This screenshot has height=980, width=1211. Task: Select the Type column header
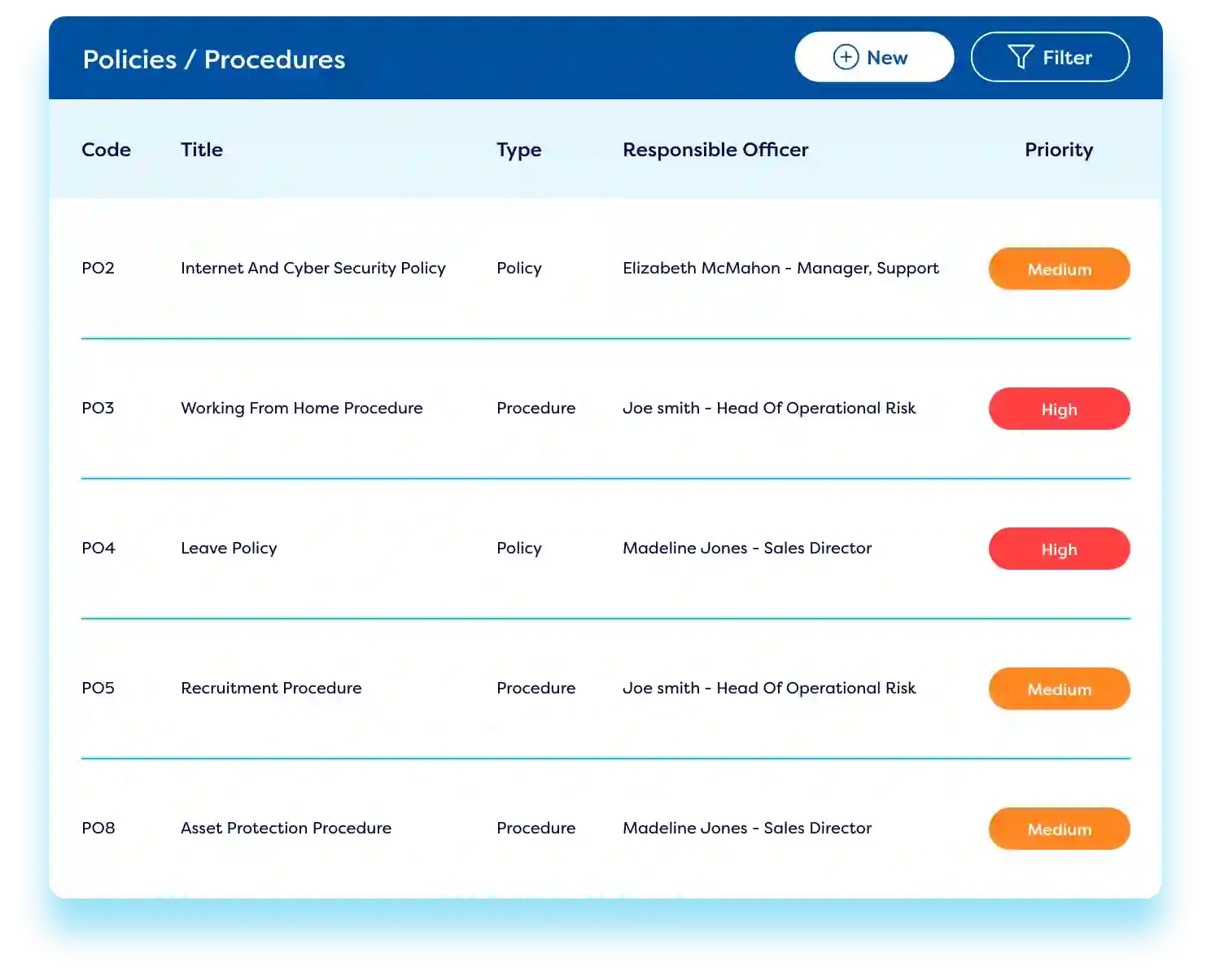518,150
